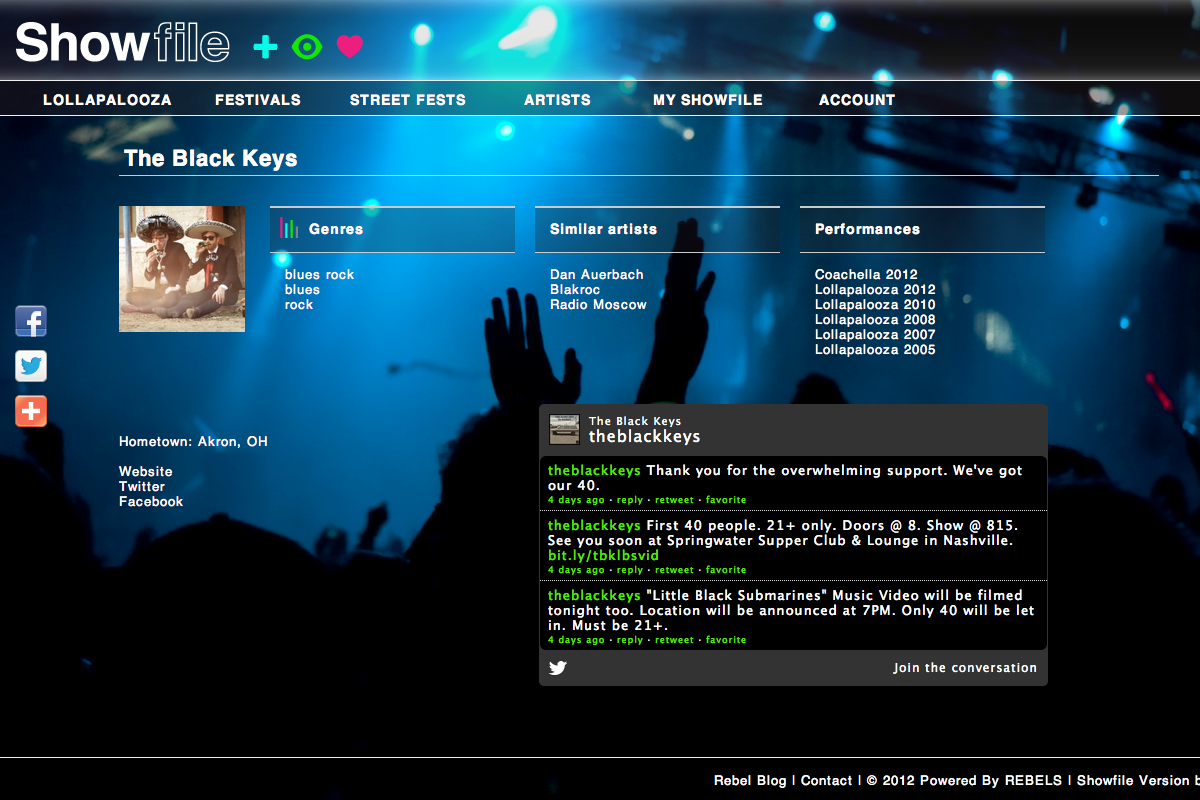Favorite the overwhelming support tweet
This screenshot has width=1200, height=800.
coord(726,500)
